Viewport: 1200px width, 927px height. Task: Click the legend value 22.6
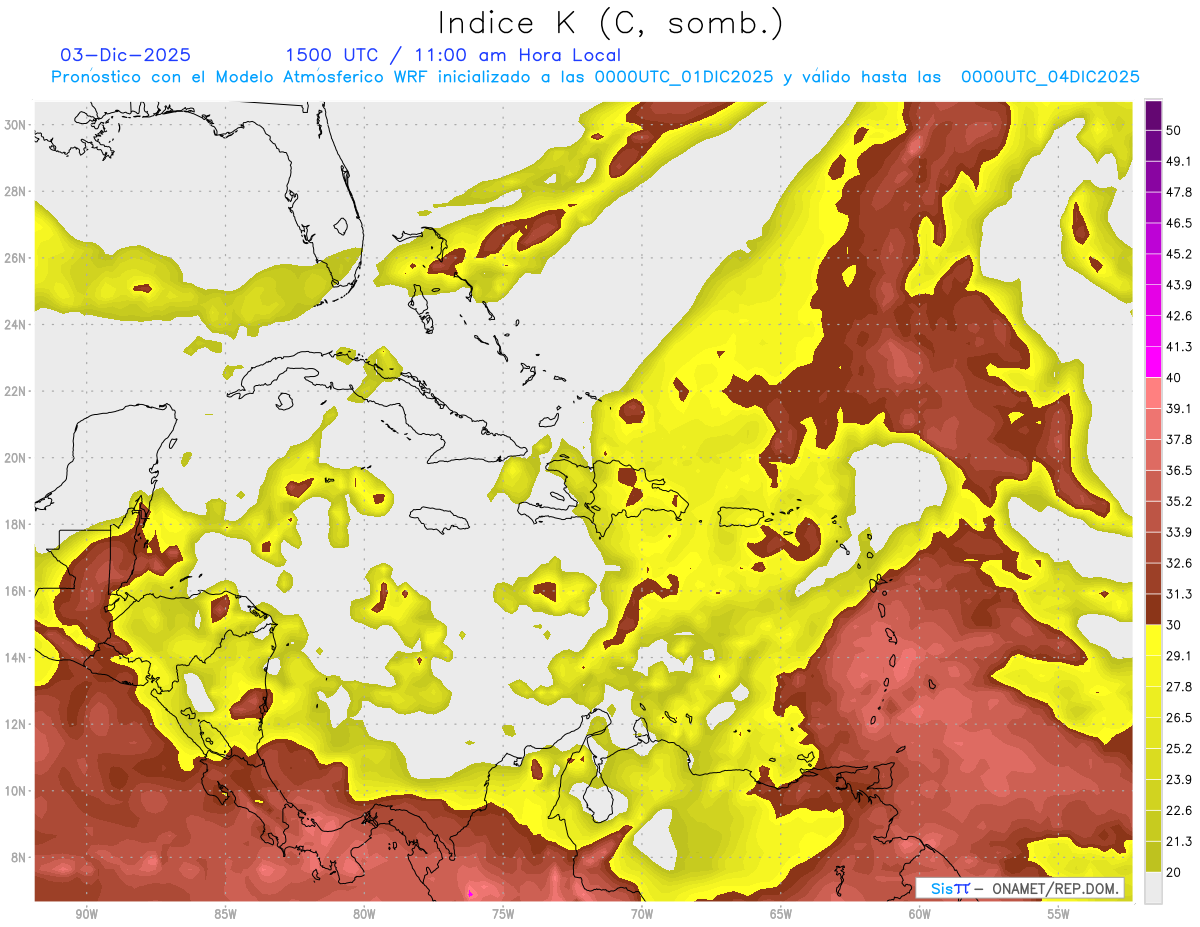[x=1179, y=810]
